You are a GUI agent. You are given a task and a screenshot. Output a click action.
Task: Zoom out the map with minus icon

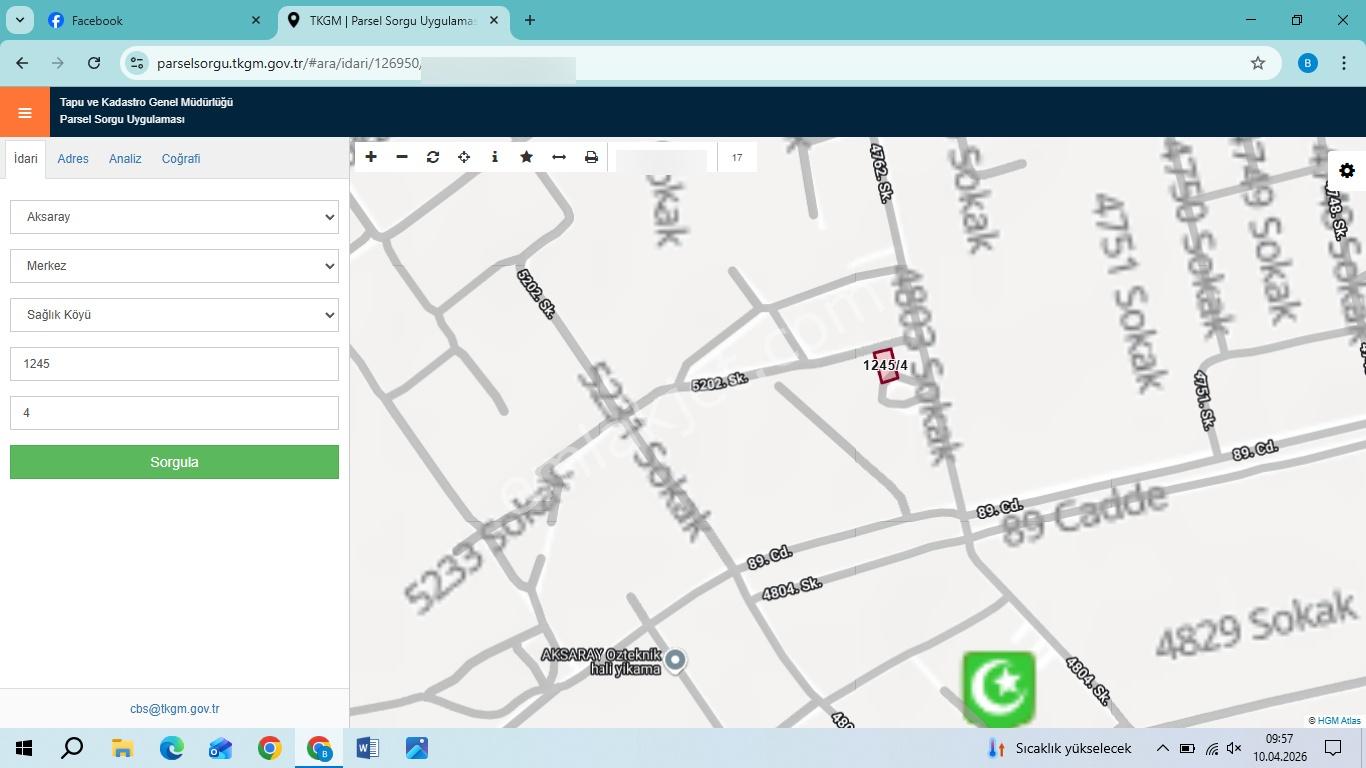point(402,157)
